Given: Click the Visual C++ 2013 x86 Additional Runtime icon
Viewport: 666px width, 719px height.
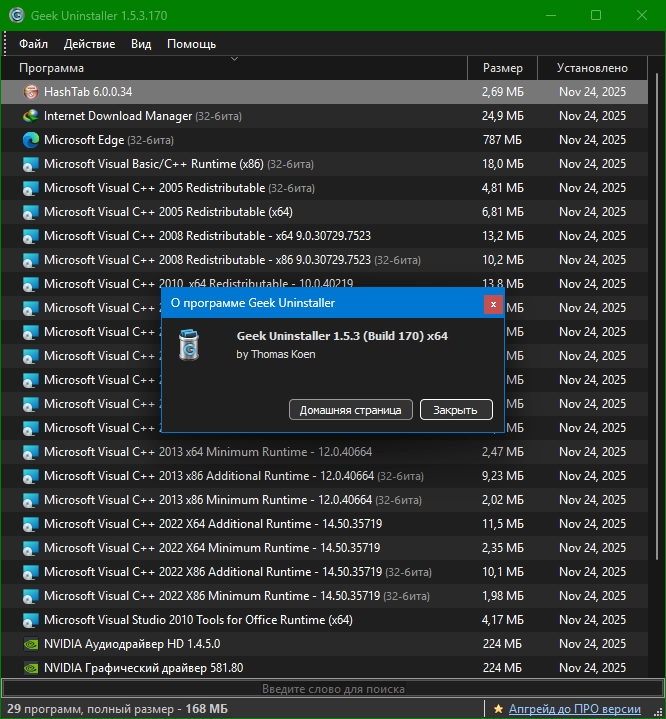Looking at the screenshot, I should pyautogui.click(x=31, y=476).
